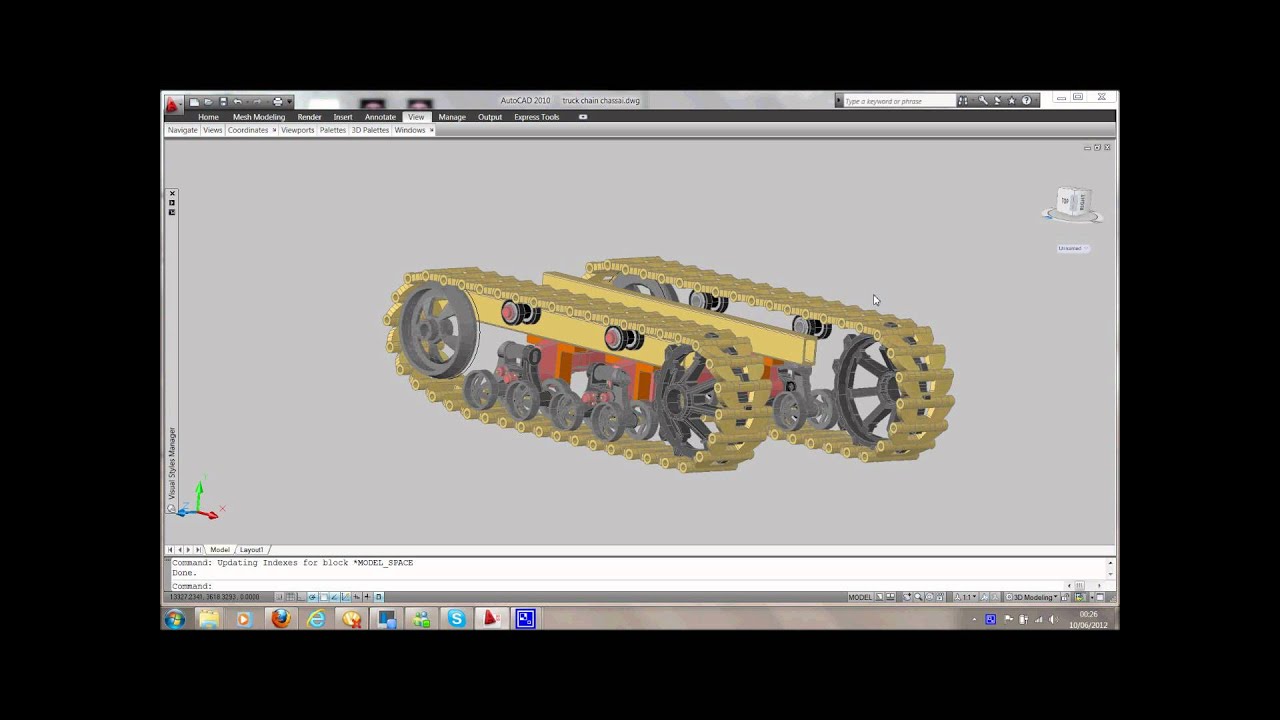Open the Express Tools ribbon tab
The width and height of the screenshot is (1280, 720).
537,117
